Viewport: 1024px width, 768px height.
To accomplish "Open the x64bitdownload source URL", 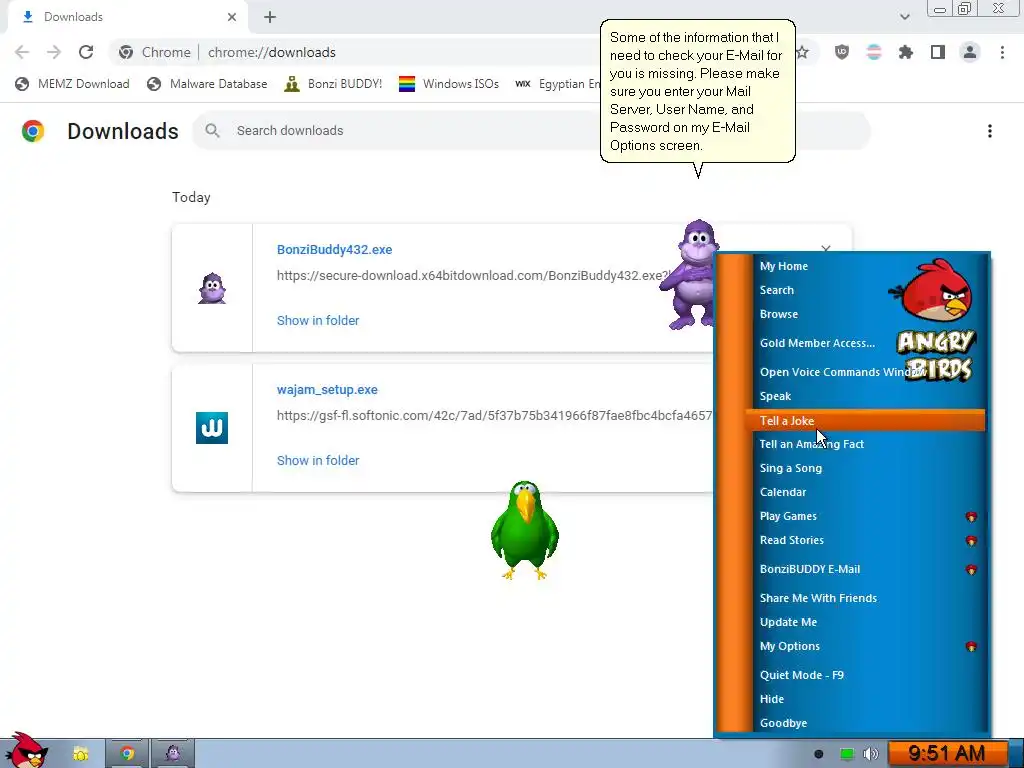I will [x=472, y=276].
